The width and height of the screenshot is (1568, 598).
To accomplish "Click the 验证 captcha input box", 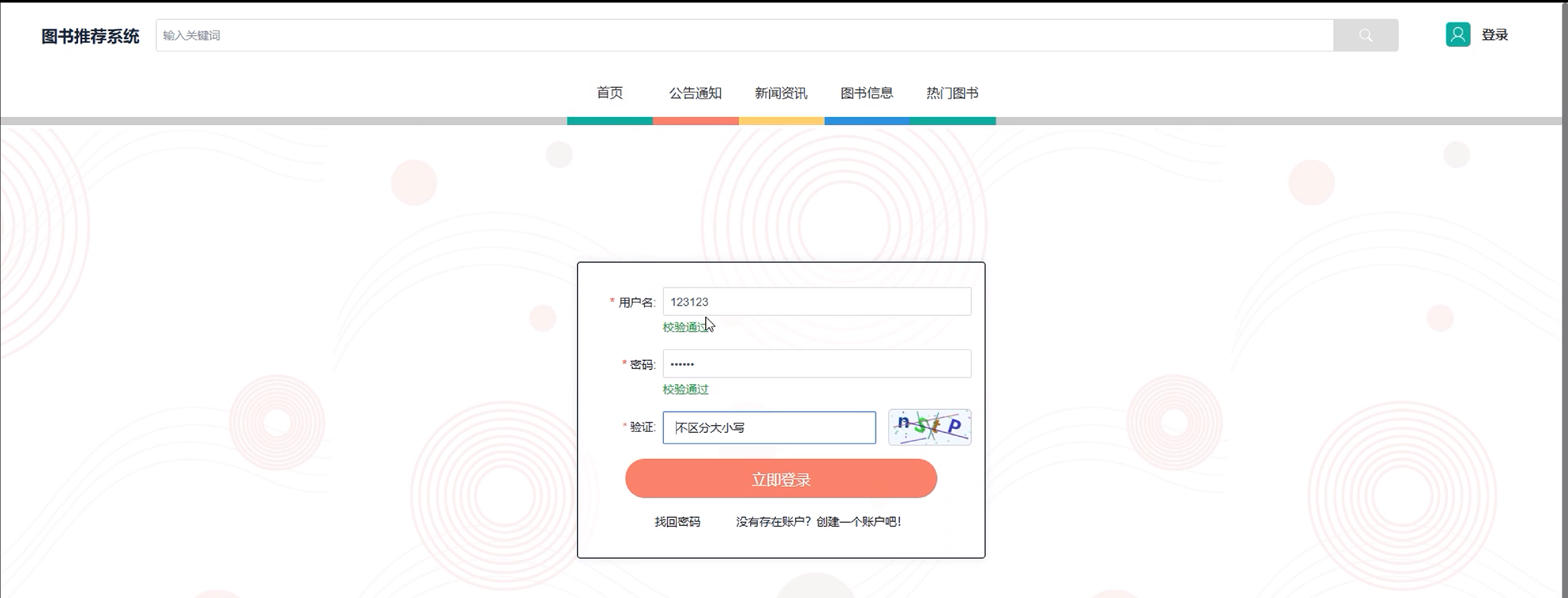I will click(x=769, y=427).
